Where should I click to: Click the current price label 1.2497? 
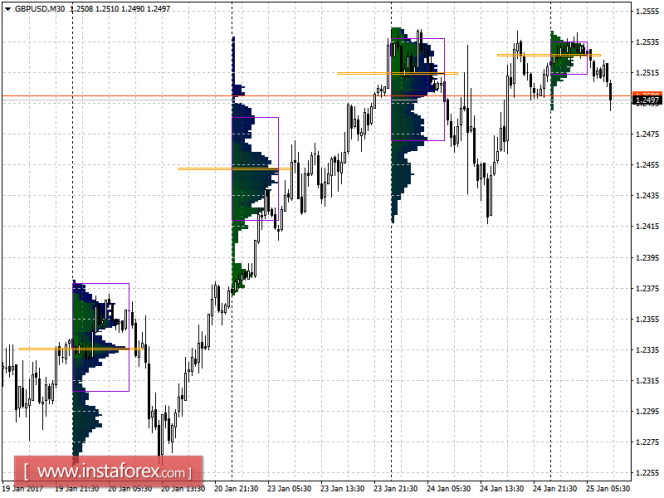[647, 100]
